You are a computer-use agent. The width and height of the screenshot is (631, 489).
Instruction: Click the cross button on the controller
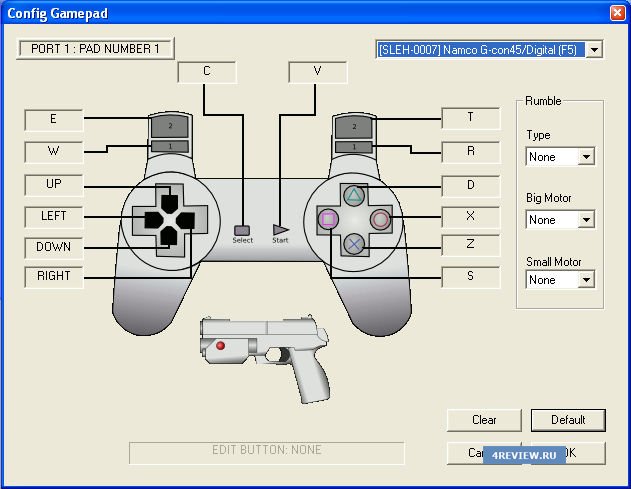353,243
